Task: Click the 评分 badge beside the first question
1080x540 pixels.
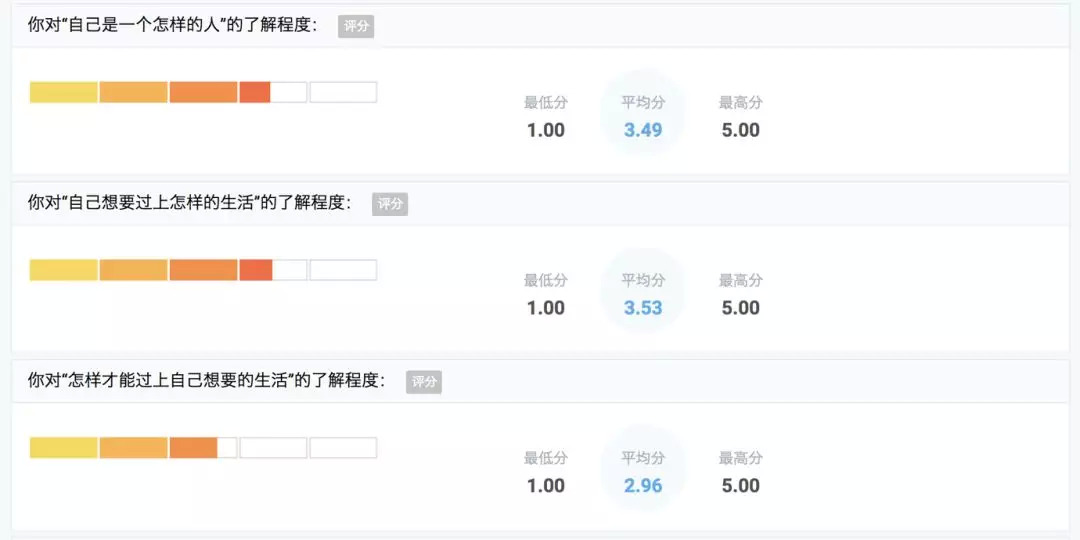Action: [356, 26]
